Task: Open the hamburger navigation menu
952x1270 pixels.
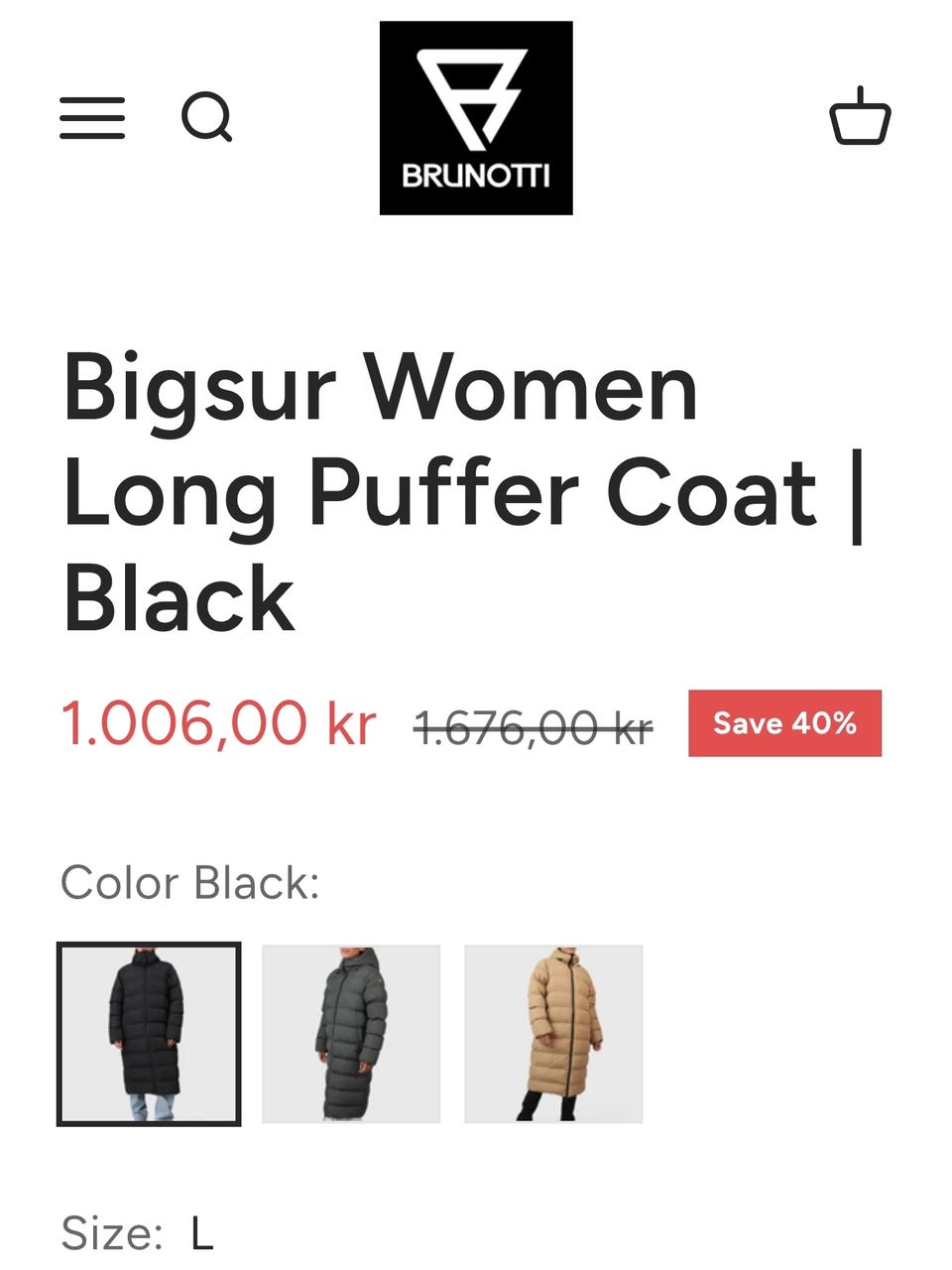Action: 92,118
